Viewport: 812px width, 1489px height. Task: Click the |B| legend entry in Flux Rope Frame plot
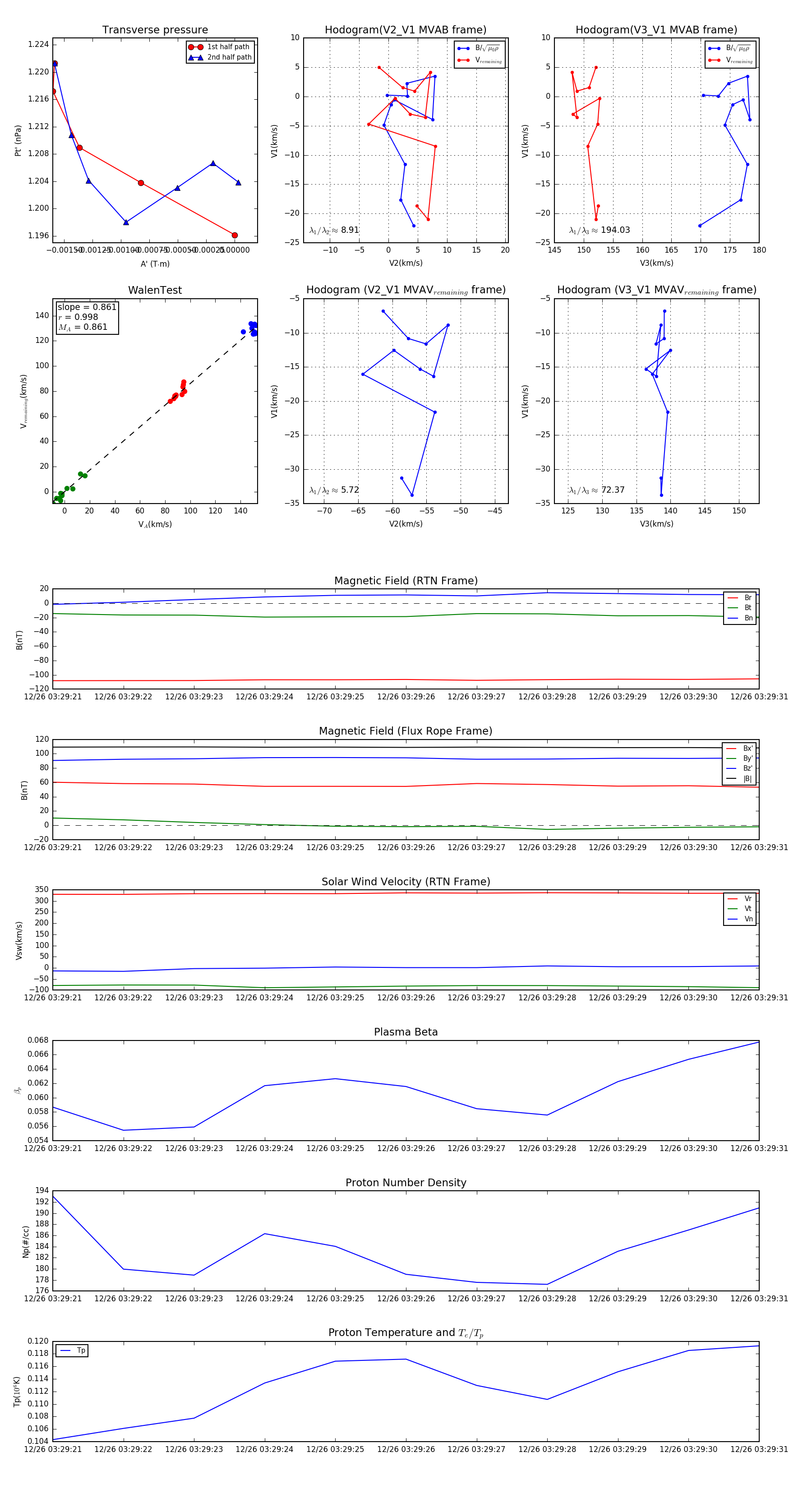coord(740,779)
